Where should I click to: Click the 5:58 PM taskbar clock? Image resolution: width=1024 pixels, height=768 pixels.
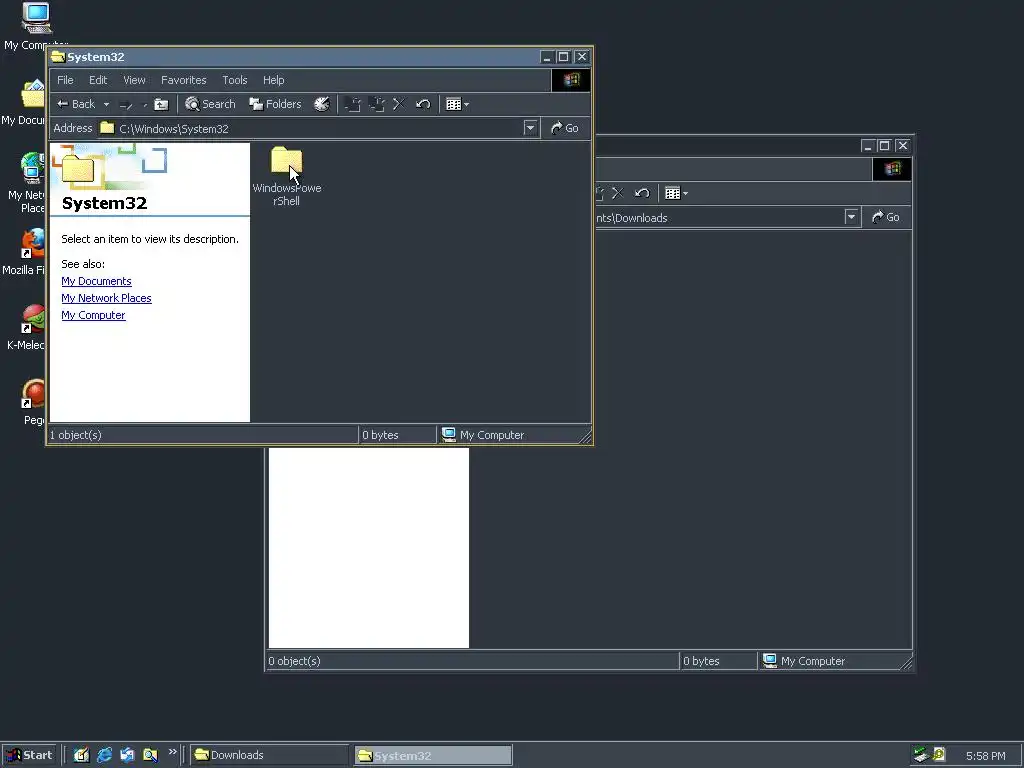coord(985,756)
